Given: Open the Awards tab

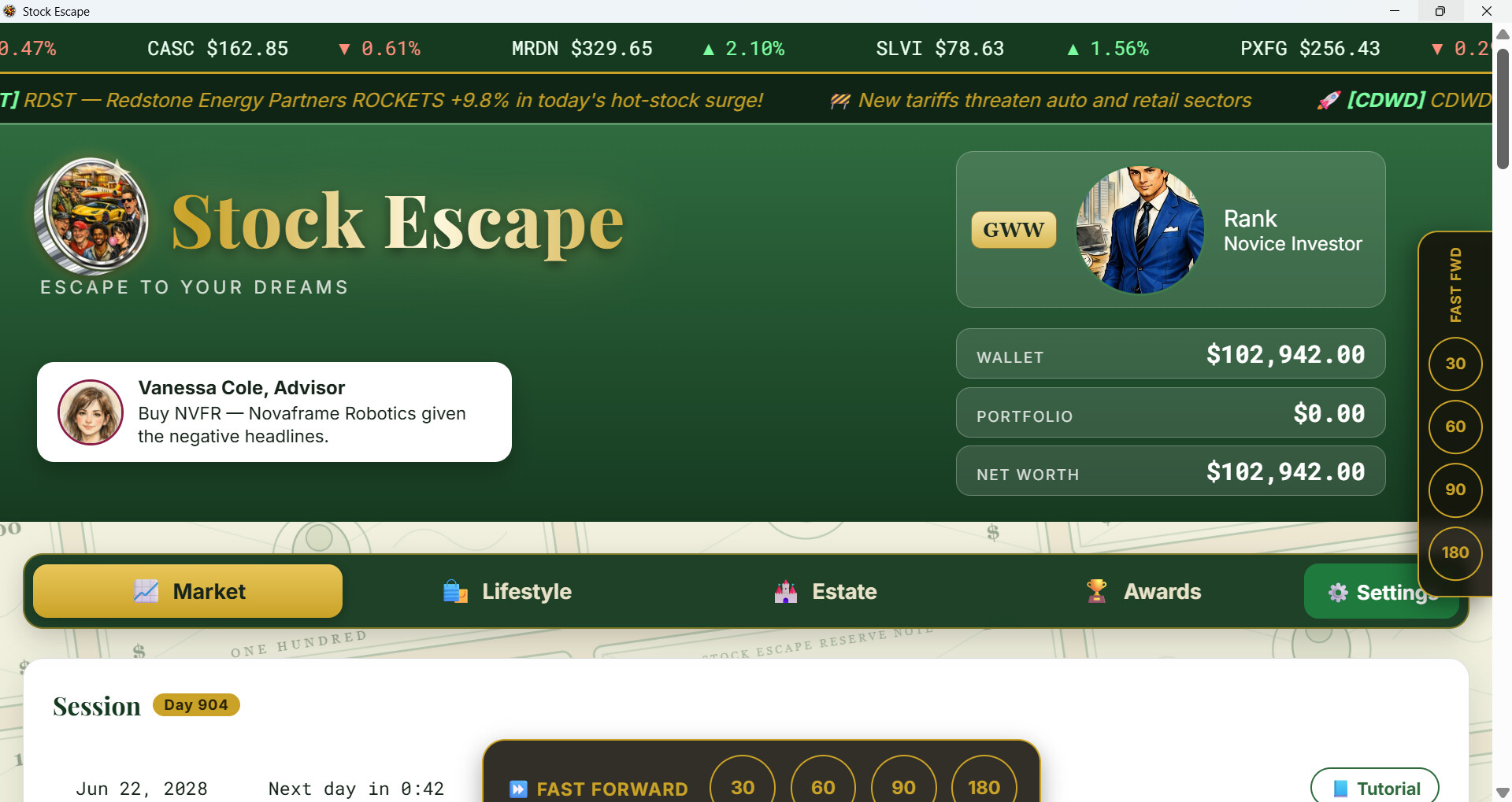Looking at the screenshot, I should (x=1143, y=591).
